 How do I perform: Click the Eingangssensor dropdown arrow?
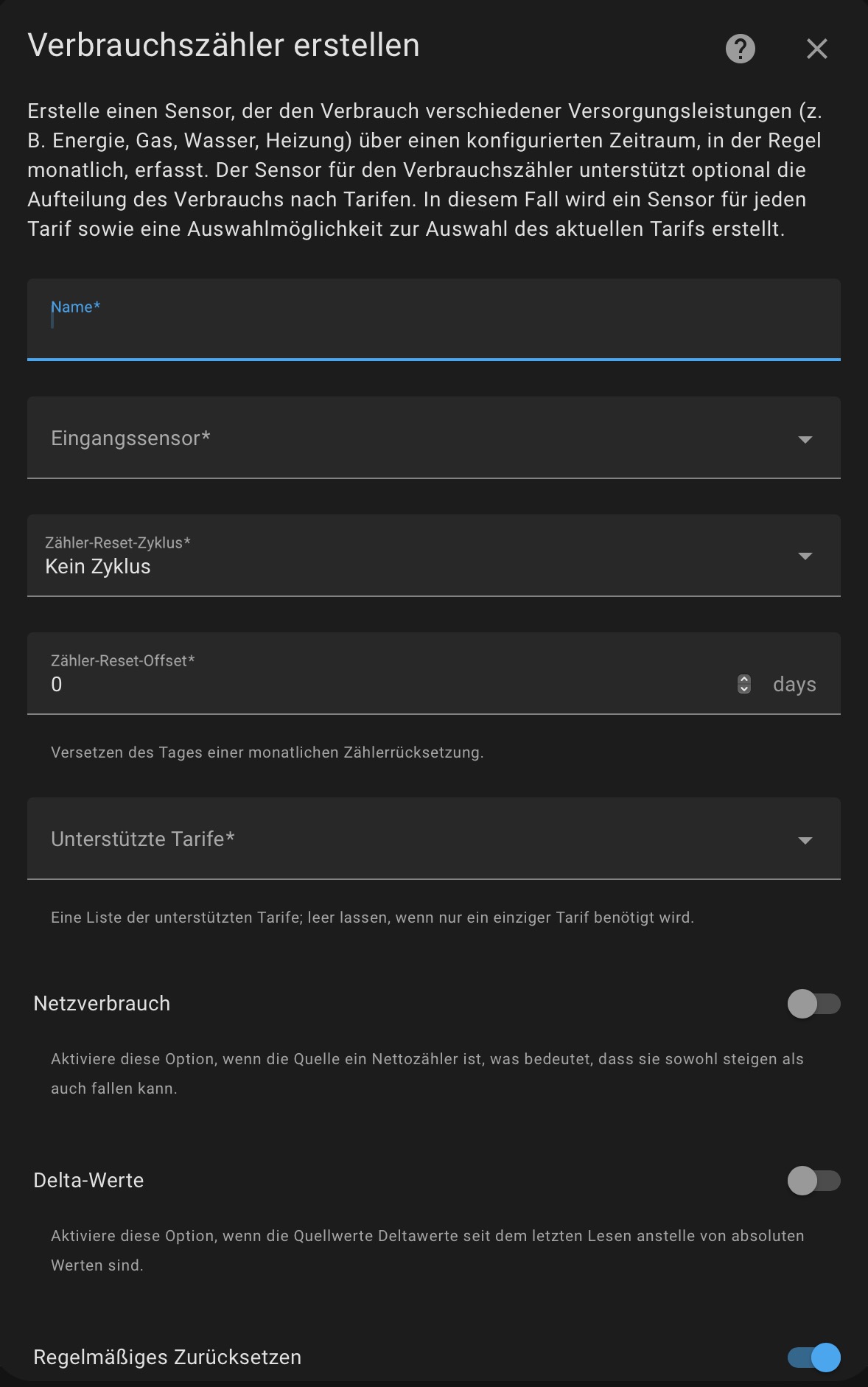(x=805, y=439)
